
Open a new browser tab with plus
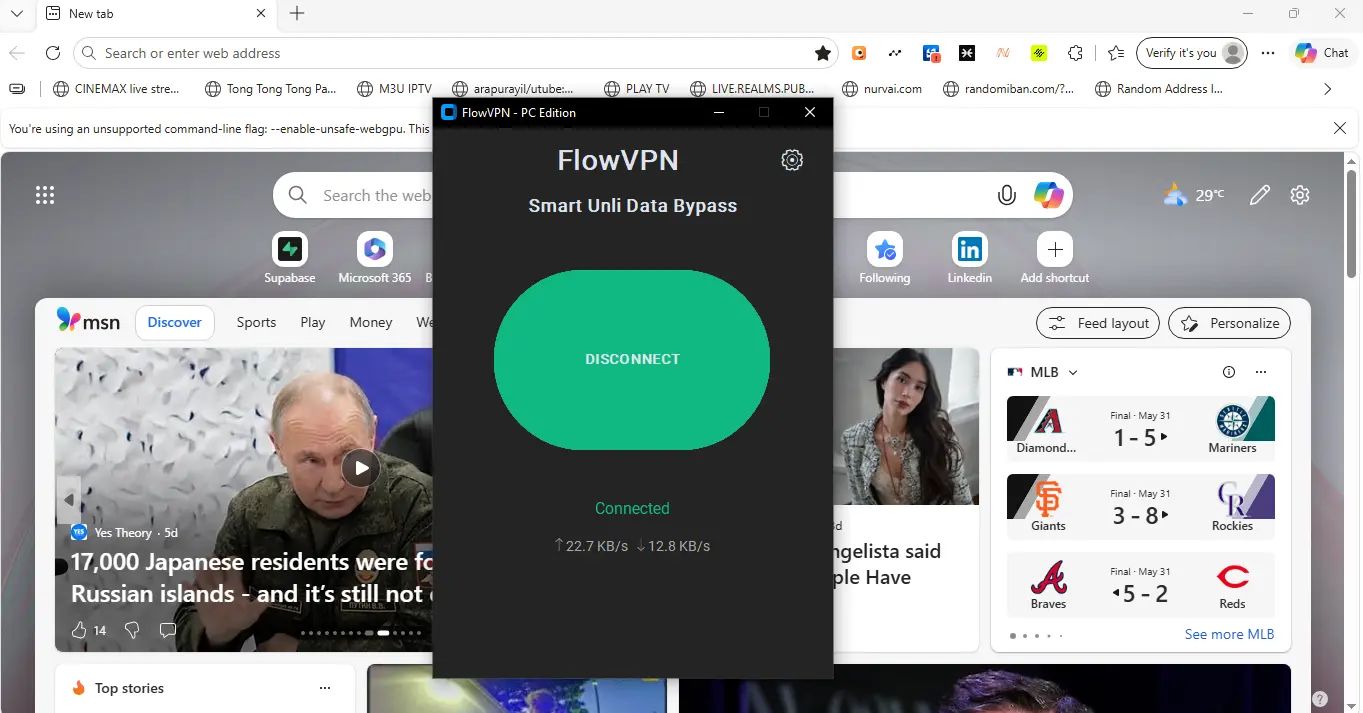click(x=297, y=13)
